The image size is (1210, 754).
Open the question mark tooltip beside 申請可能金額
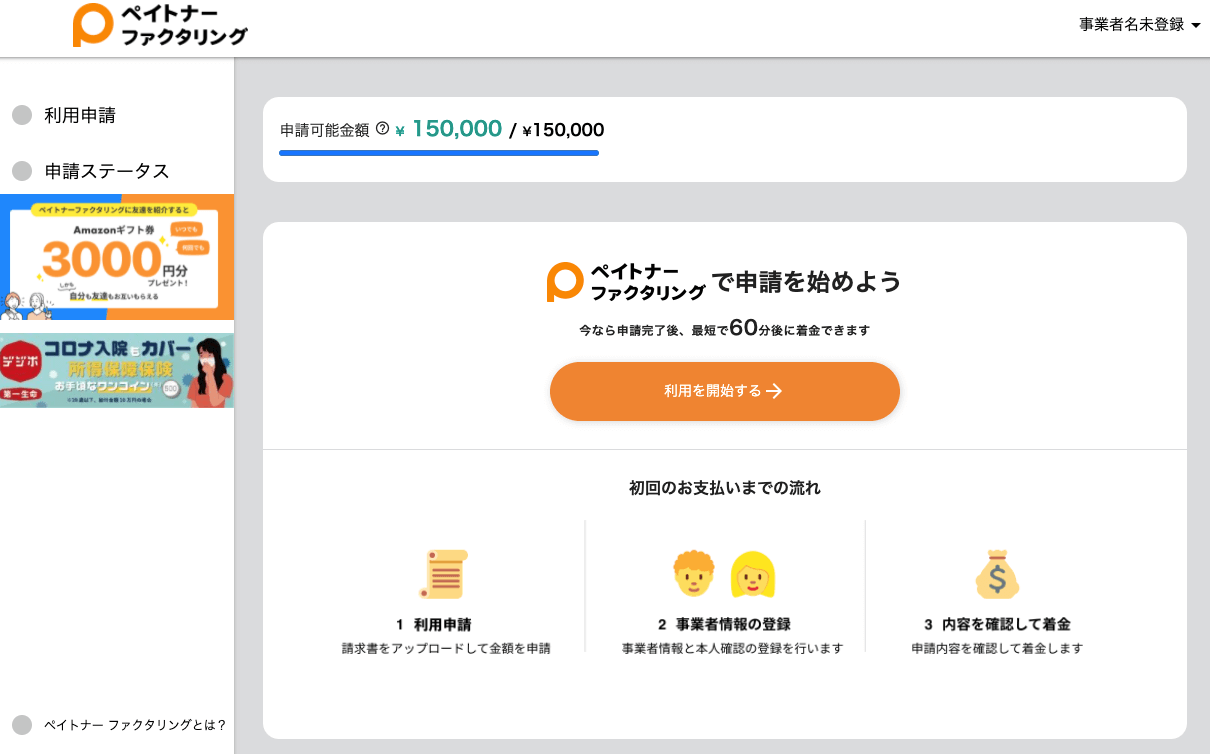[381, 128]
